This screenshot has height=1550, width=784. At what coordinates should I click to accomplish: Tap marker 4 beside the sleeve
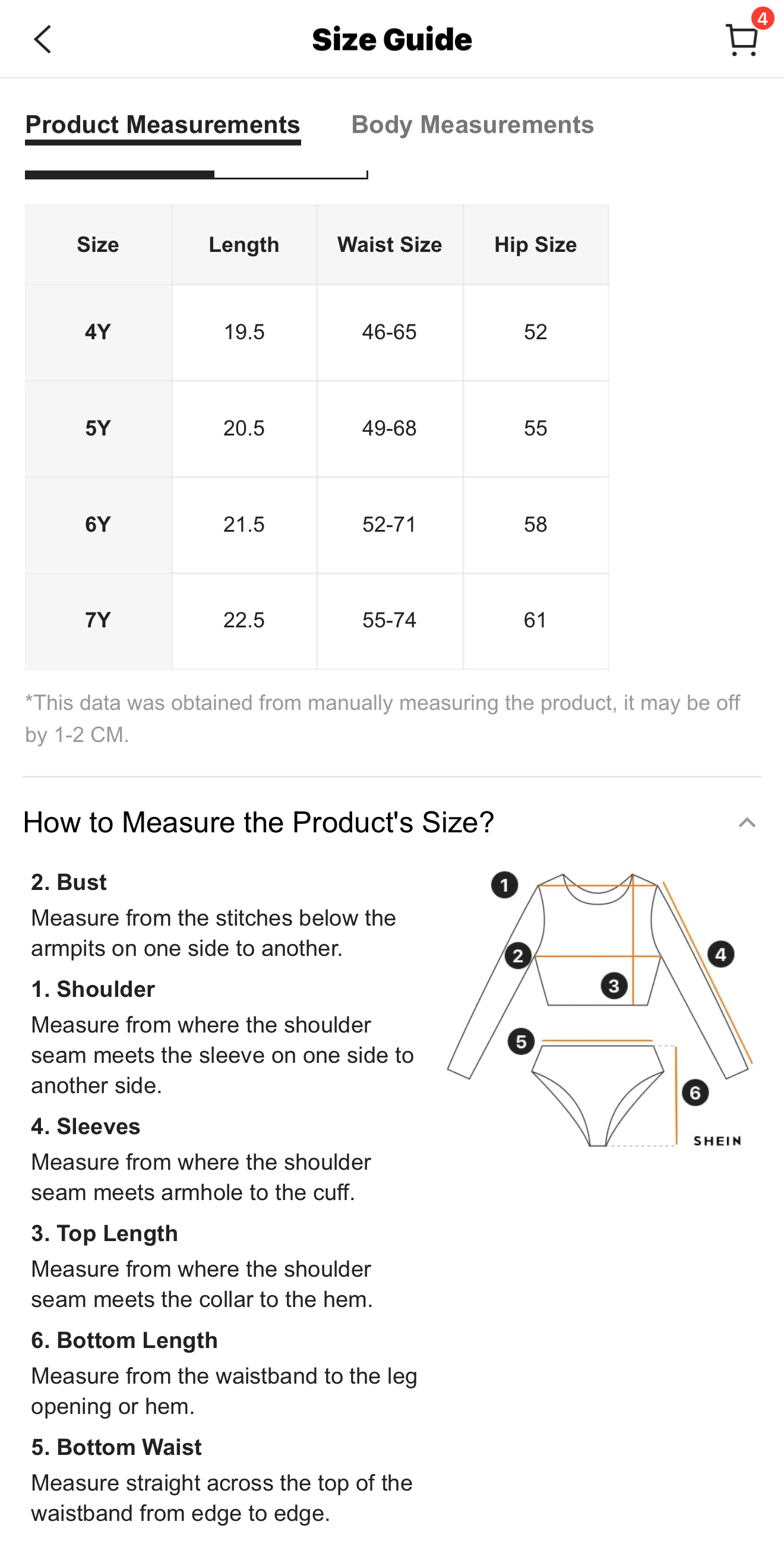click(720, 954)
